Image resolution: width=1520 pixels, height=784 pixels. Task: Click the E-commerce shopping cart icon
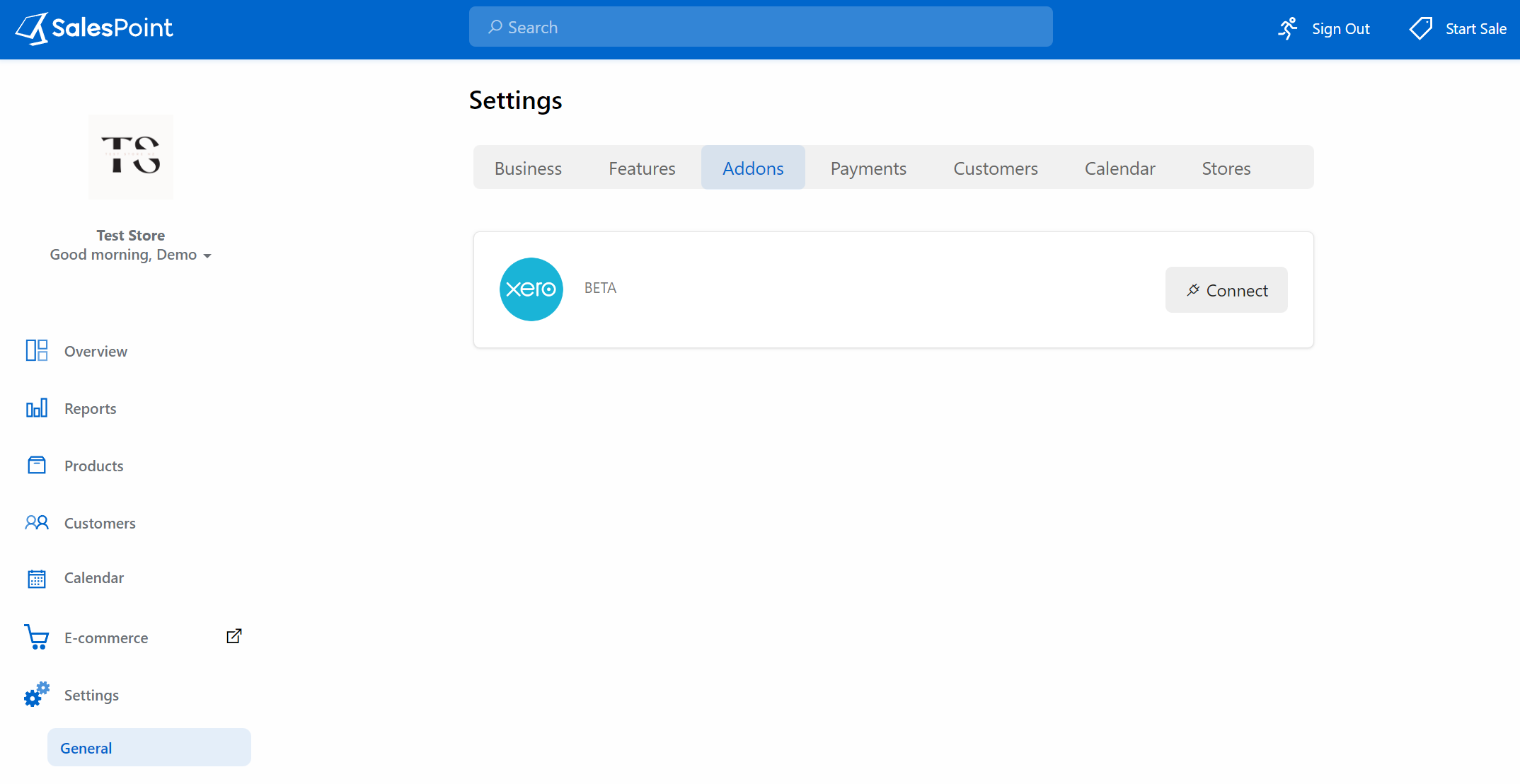pos(36,637)
